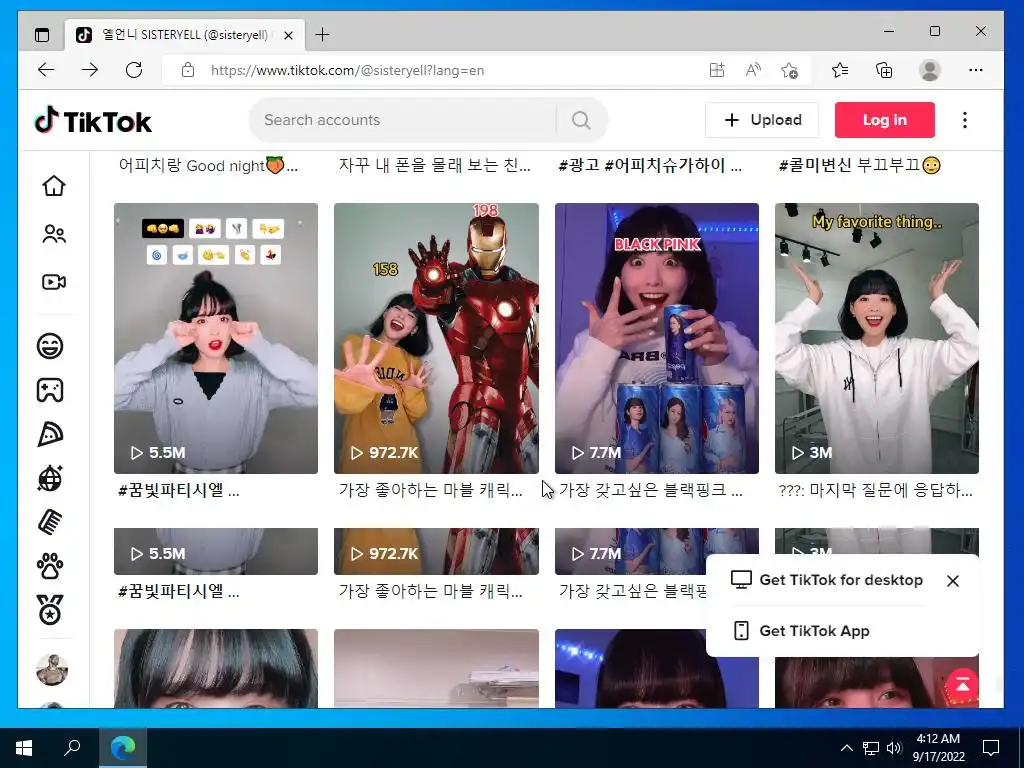The height and width of the screenshot is (768, 1024).
Task: Add this page to favorites
Action: tap(789, 70)
